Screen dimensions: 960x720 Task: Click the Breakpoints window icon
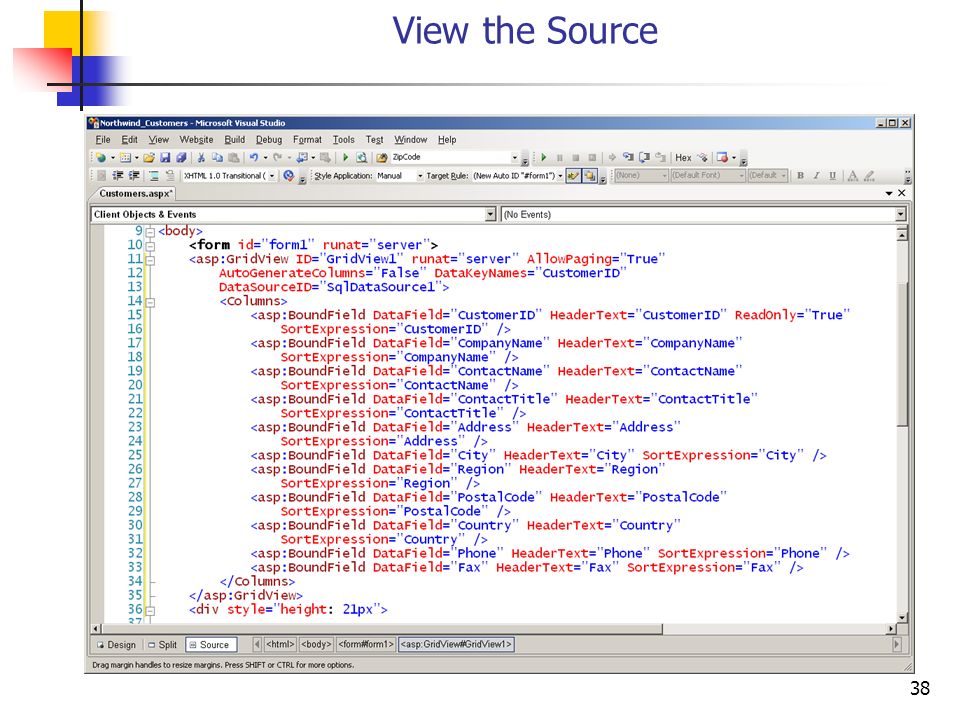click(722, 157)
